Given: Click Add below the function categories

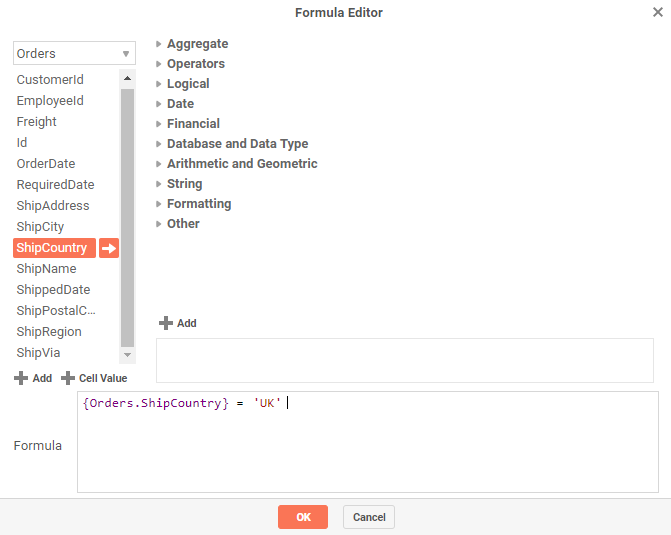Looking at the screenshot, I should (x=178, y=323).
